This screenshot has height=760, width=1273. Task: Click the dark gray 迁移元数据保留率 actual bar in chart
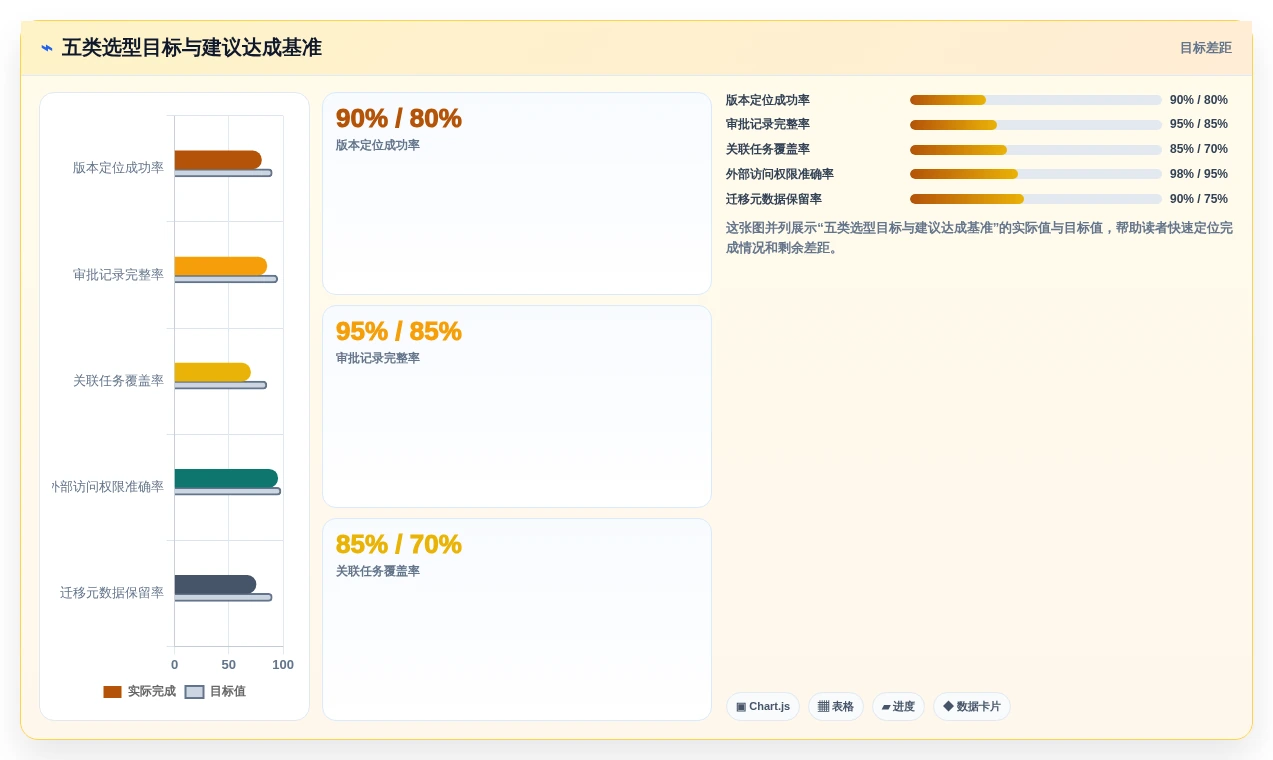[215, 584]
